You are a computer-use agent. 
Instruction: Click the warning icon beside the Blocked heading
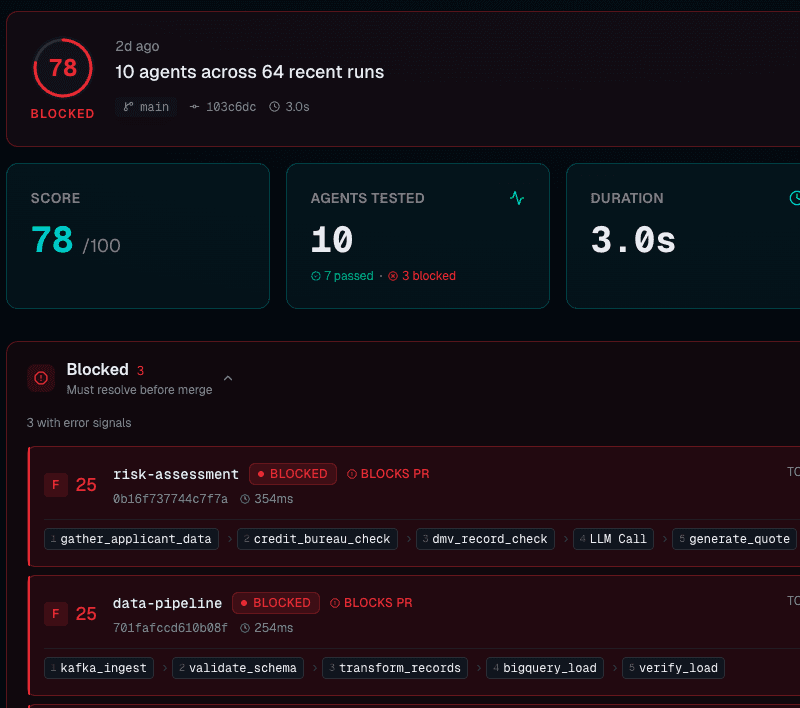(x=41, y=378)
